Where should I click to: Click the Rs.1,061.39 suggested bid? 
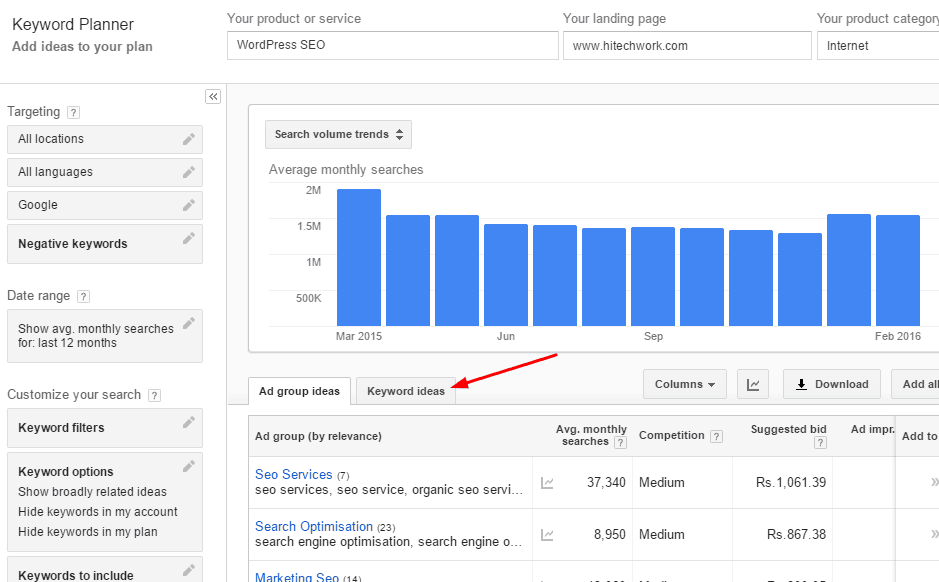click(790, 483)
